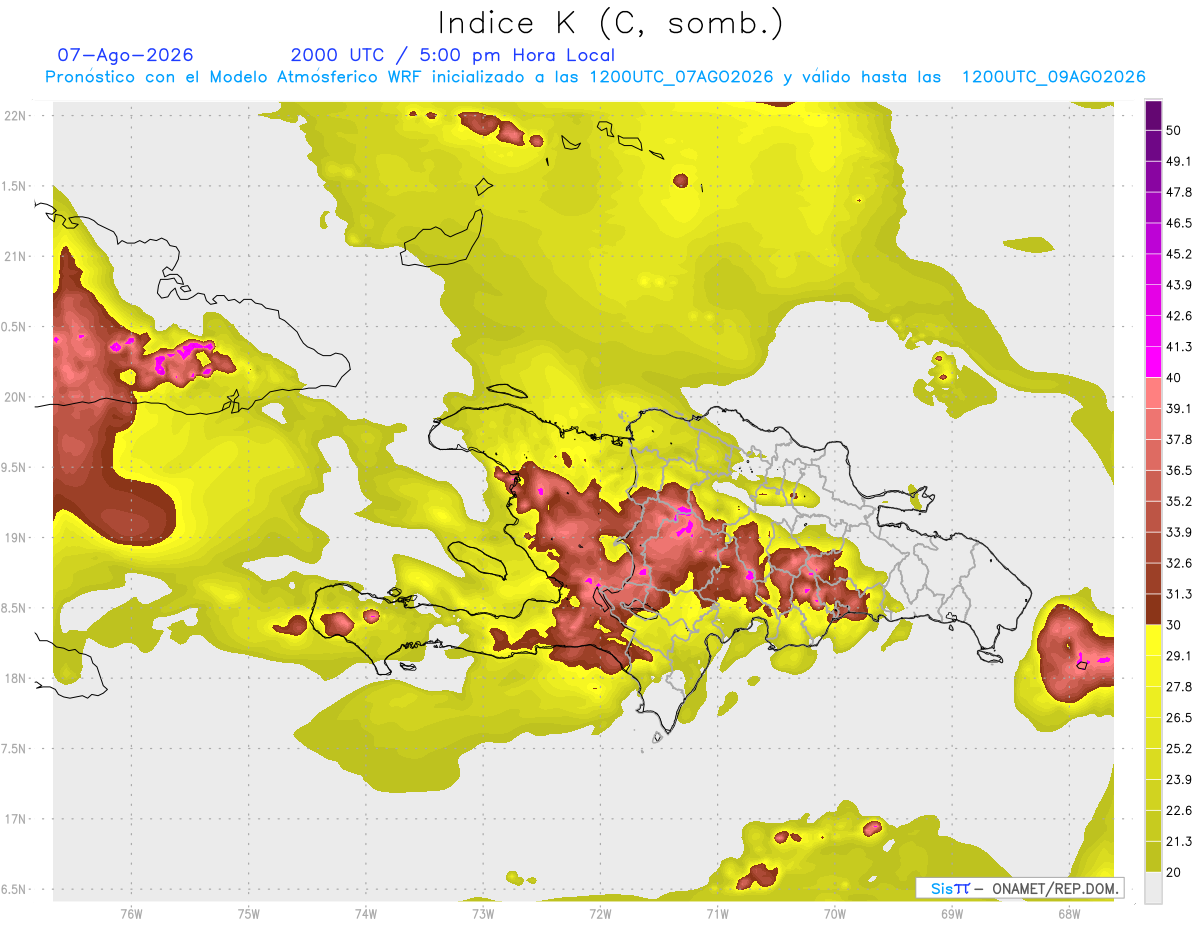
Task: Click the "76W" longitude label
Action: pos(131,914)
